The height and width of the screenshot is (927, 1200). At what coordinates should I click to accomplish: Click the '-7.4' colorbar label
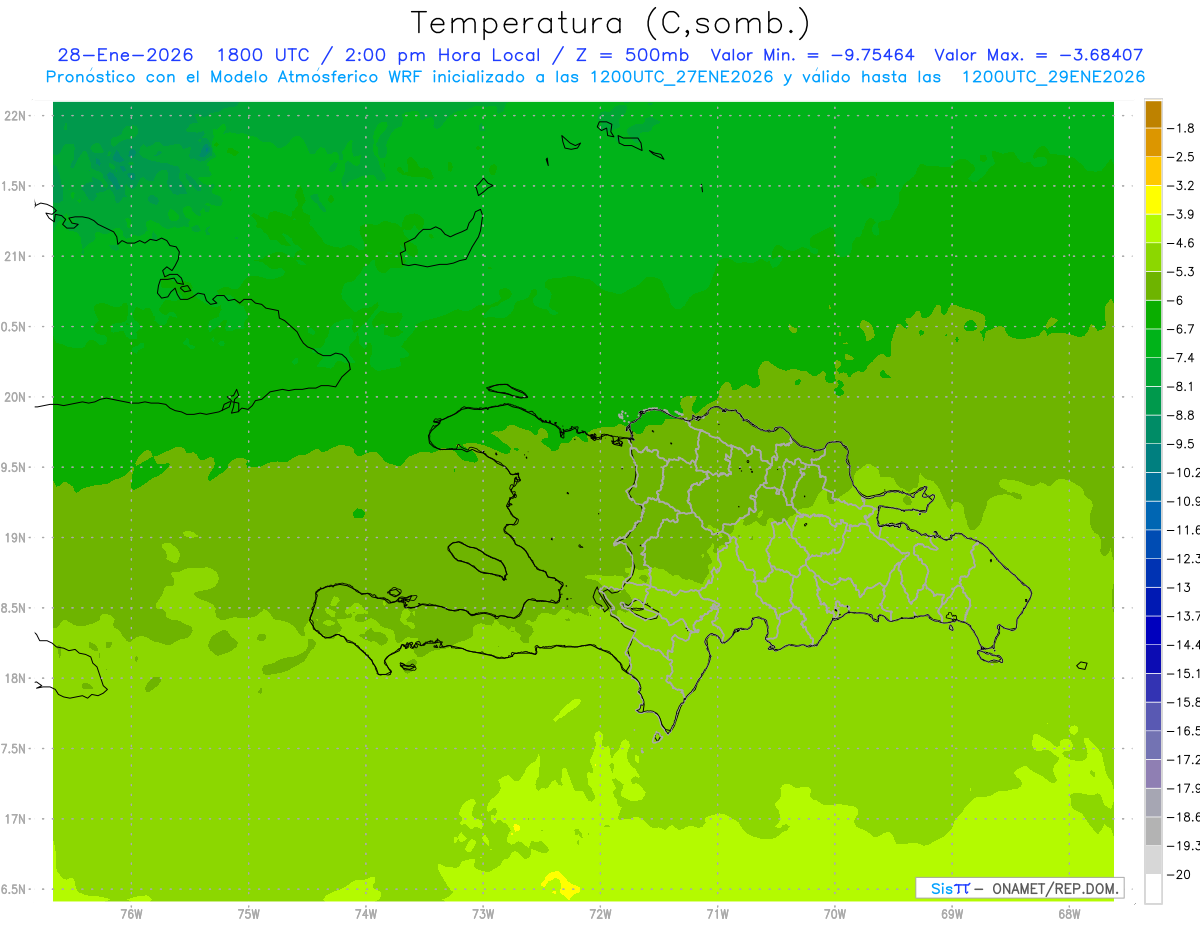click(1182, 358)
